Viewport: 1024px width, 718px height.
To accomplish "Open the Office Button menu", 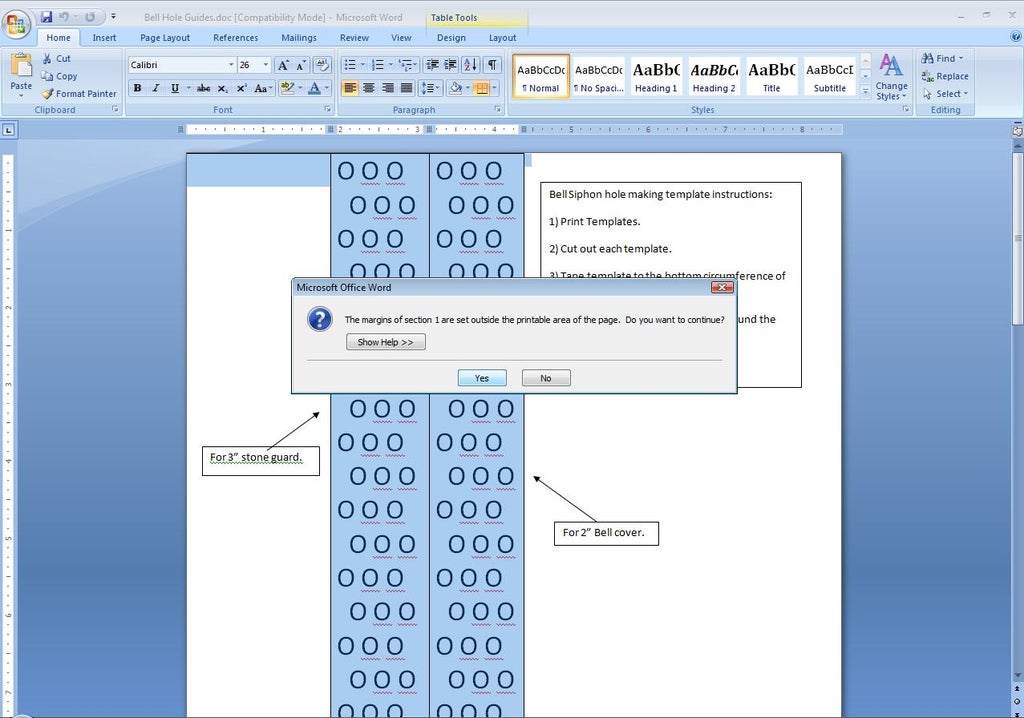I will (x=16, y=24).
